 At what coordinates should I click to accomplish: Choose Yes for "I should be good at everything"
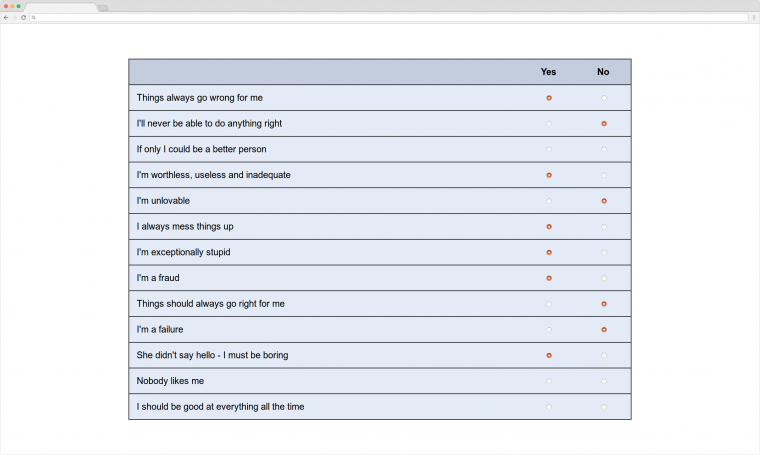pyautogui.click(x=549, y=407)
